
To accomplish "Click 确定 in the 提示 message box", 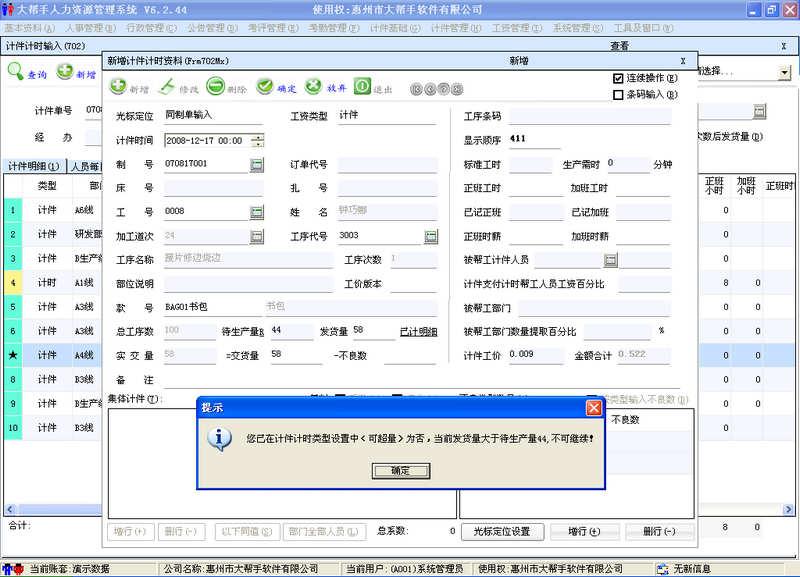I will 399,470.
